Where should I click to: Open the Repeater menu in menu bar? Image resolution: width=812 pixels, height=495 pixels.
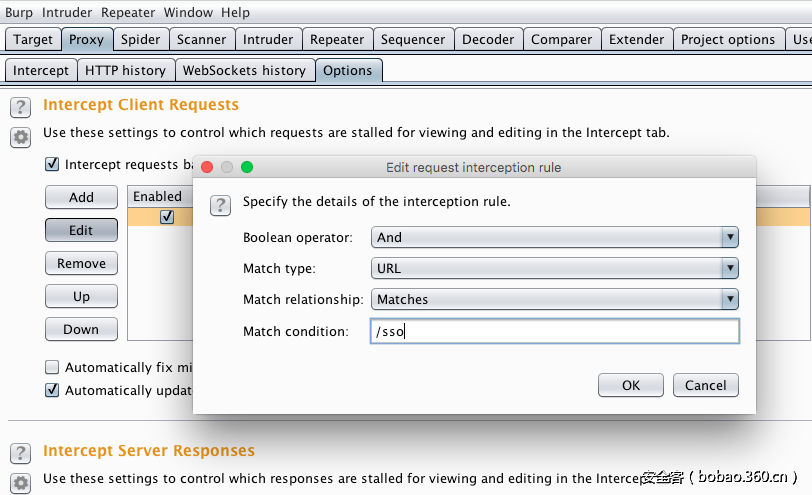click(x=128, y=13)
